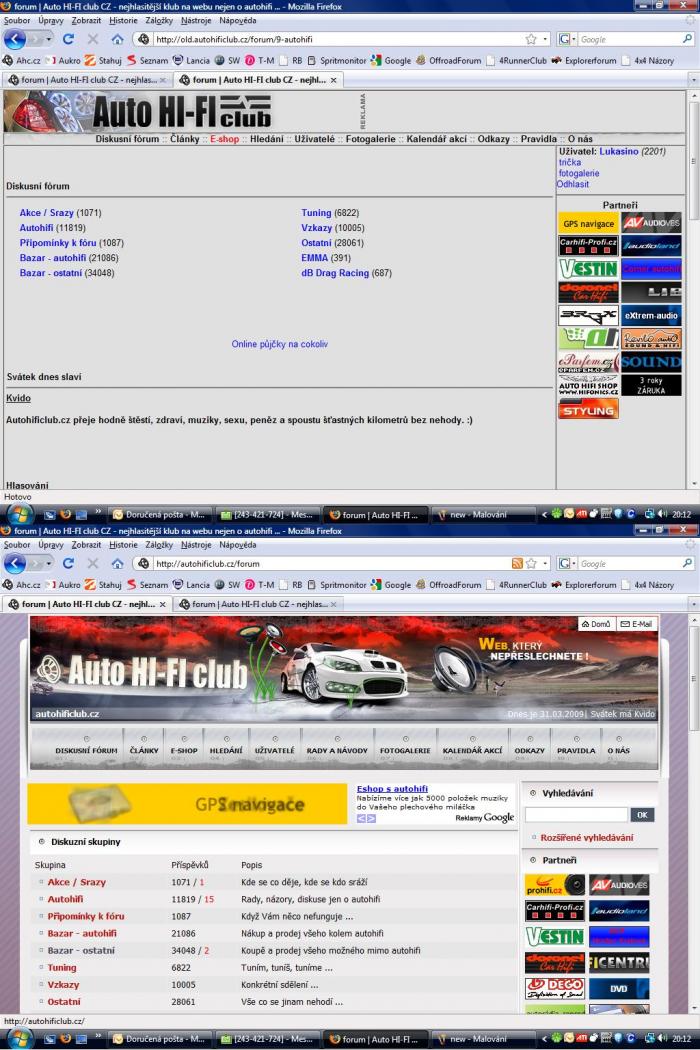Image resolution: width=700 pixels, height=1050 pixels.
Task: Open DEGO partner banner on new site
Action: click(555, 988)
